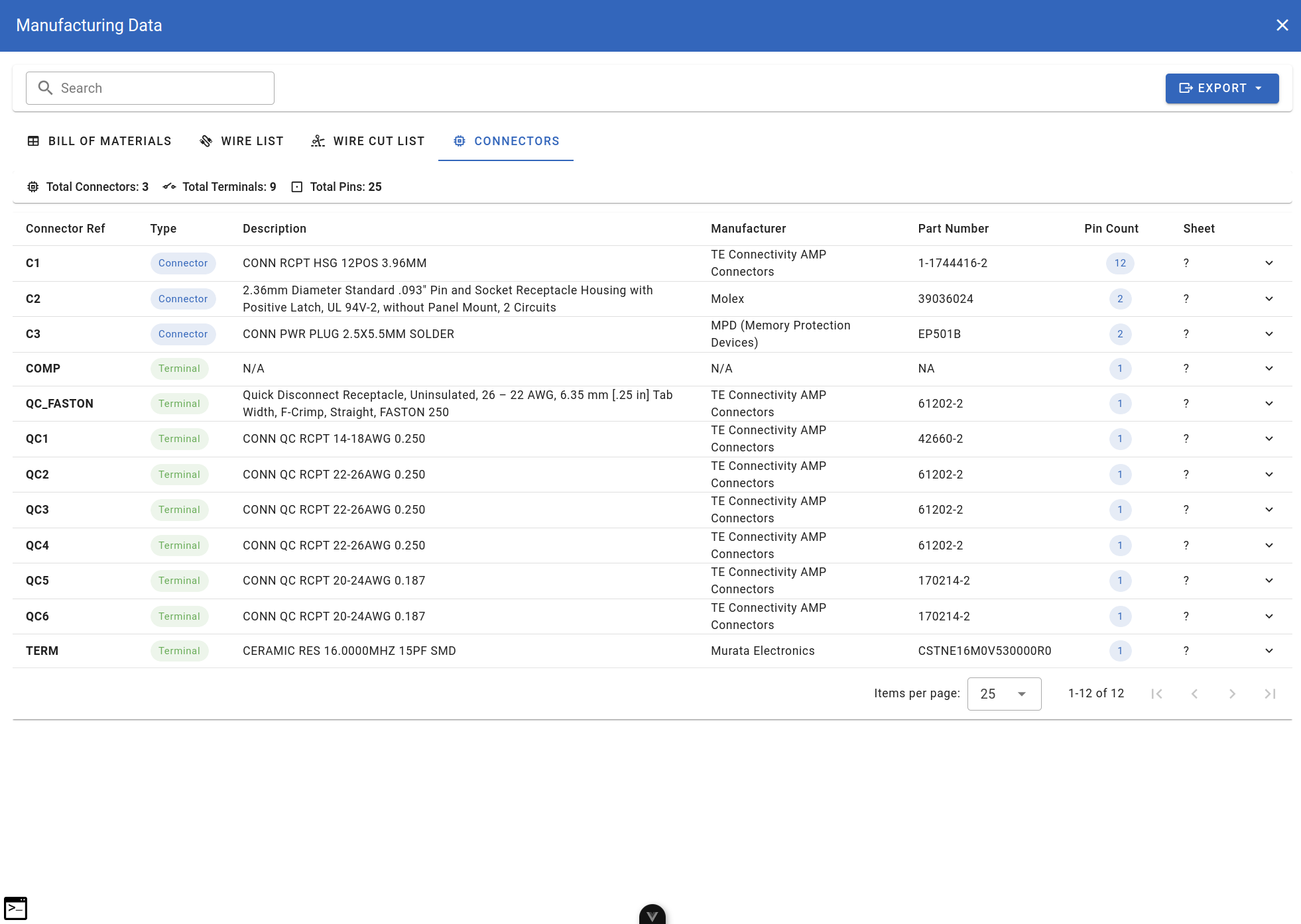Click the Total Connectors chip icon
Screen dimensions: 1301x924
click(32, 187)
